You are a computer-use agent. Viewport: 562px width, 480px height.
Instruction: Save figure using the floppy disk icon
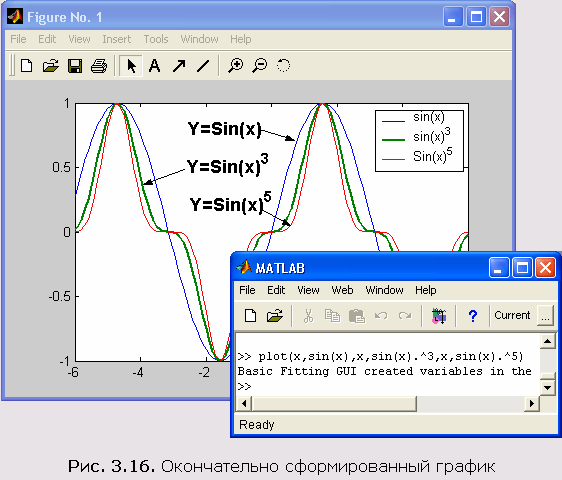[75, 66]
